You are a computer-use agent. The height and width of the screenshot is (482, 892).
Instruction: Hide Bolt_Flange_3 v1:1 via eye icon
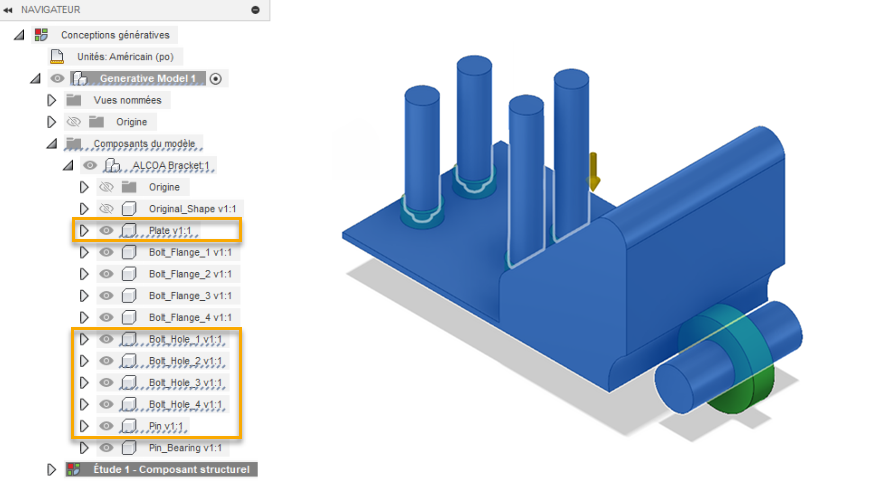106,295
